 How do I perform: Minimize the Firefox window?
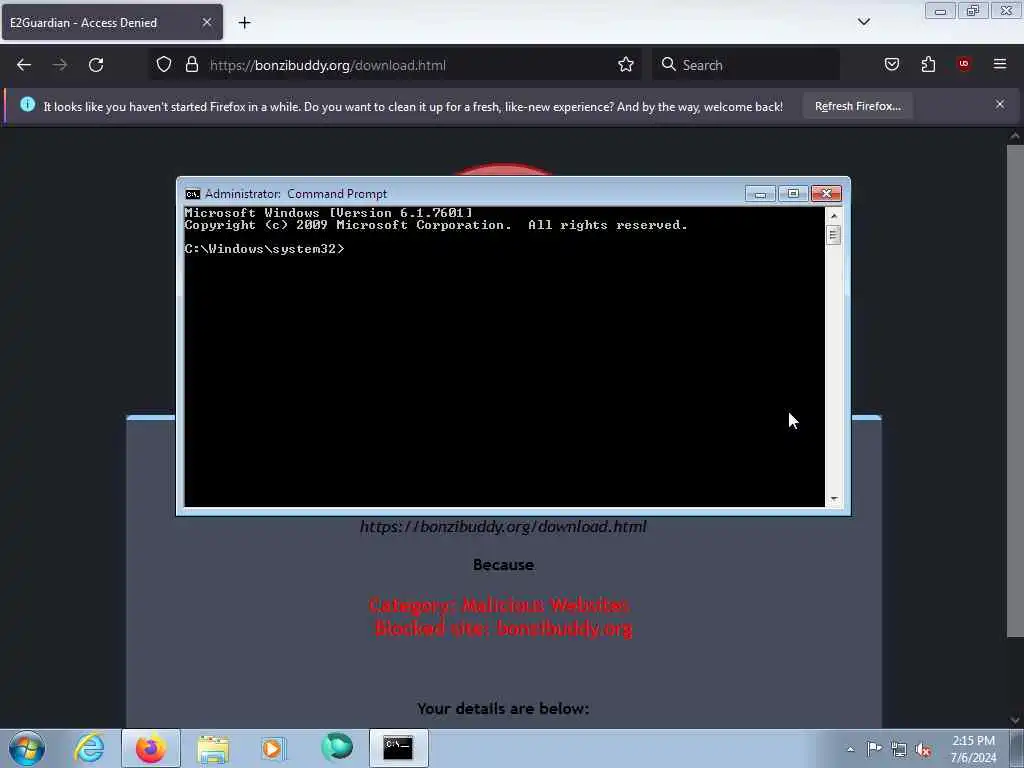pyautogui.click(x=940, y=11)
